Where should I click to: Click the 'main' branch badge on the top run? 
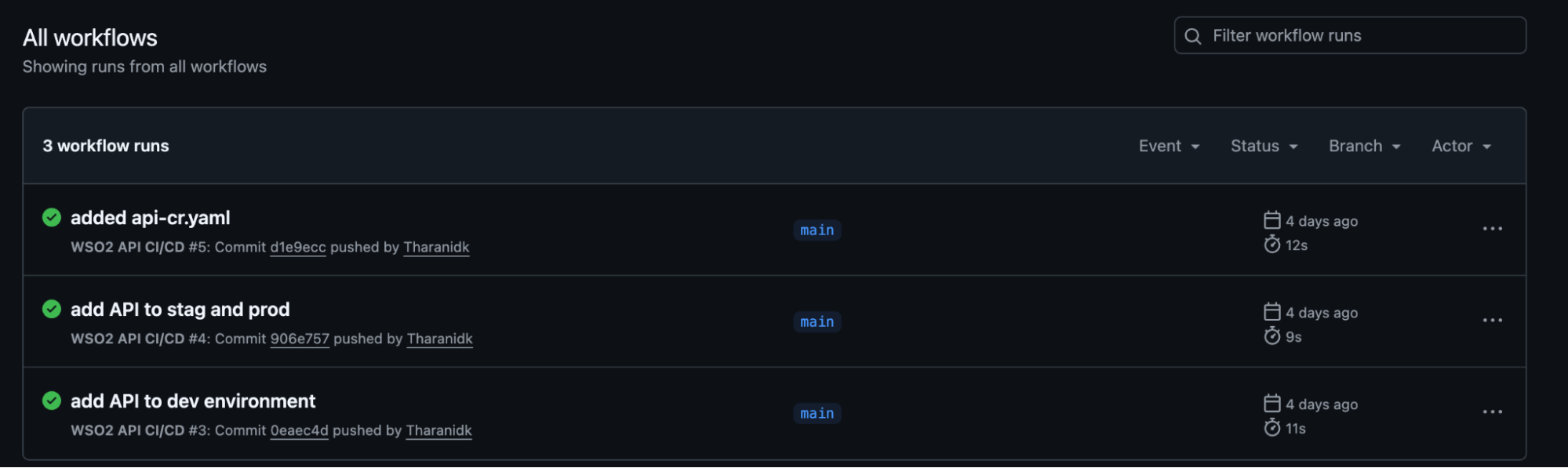(x=817, y=230)
